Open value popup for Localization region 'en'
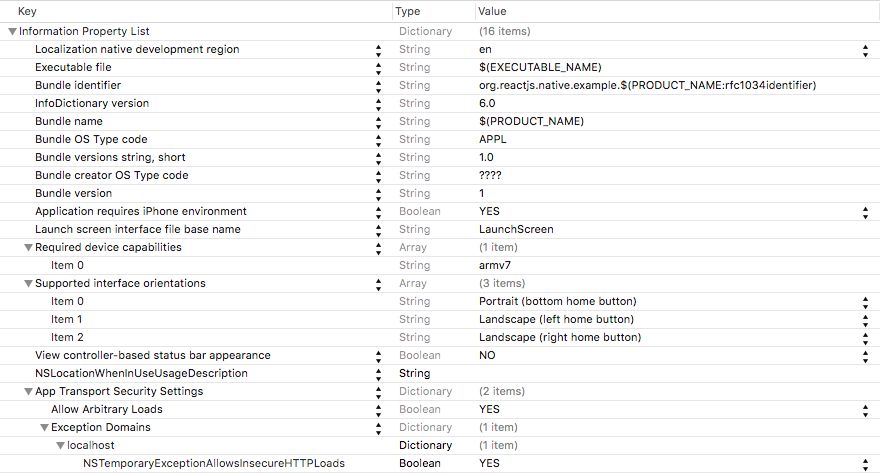The image size is (880, 475). coord(865,50)
